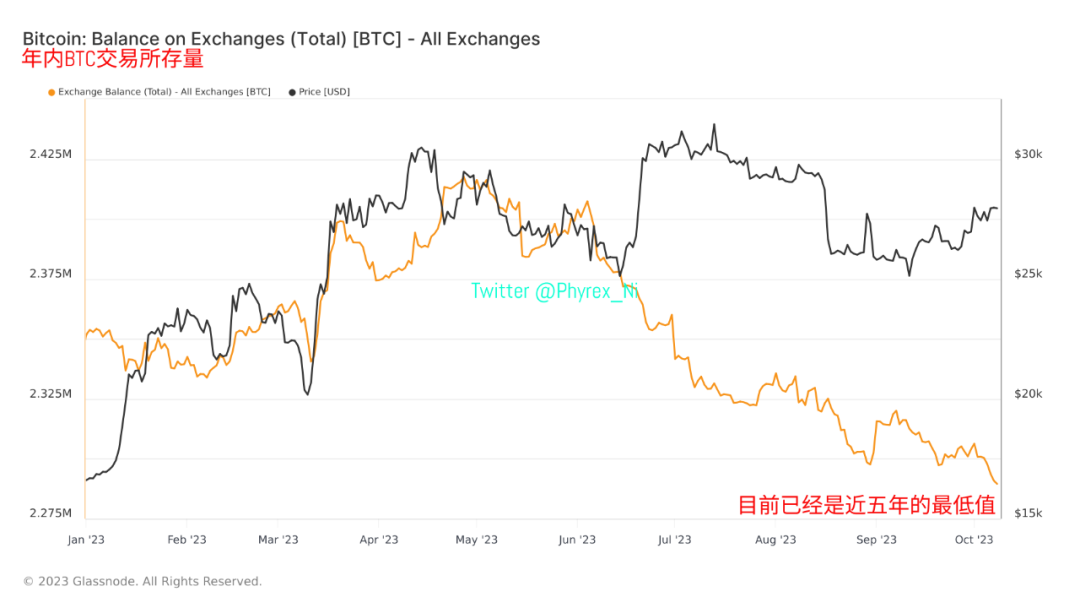Click the Sep '23 x-axis label
The width and height of the screenshot is (1080, 608).
(x=875, y=540)
